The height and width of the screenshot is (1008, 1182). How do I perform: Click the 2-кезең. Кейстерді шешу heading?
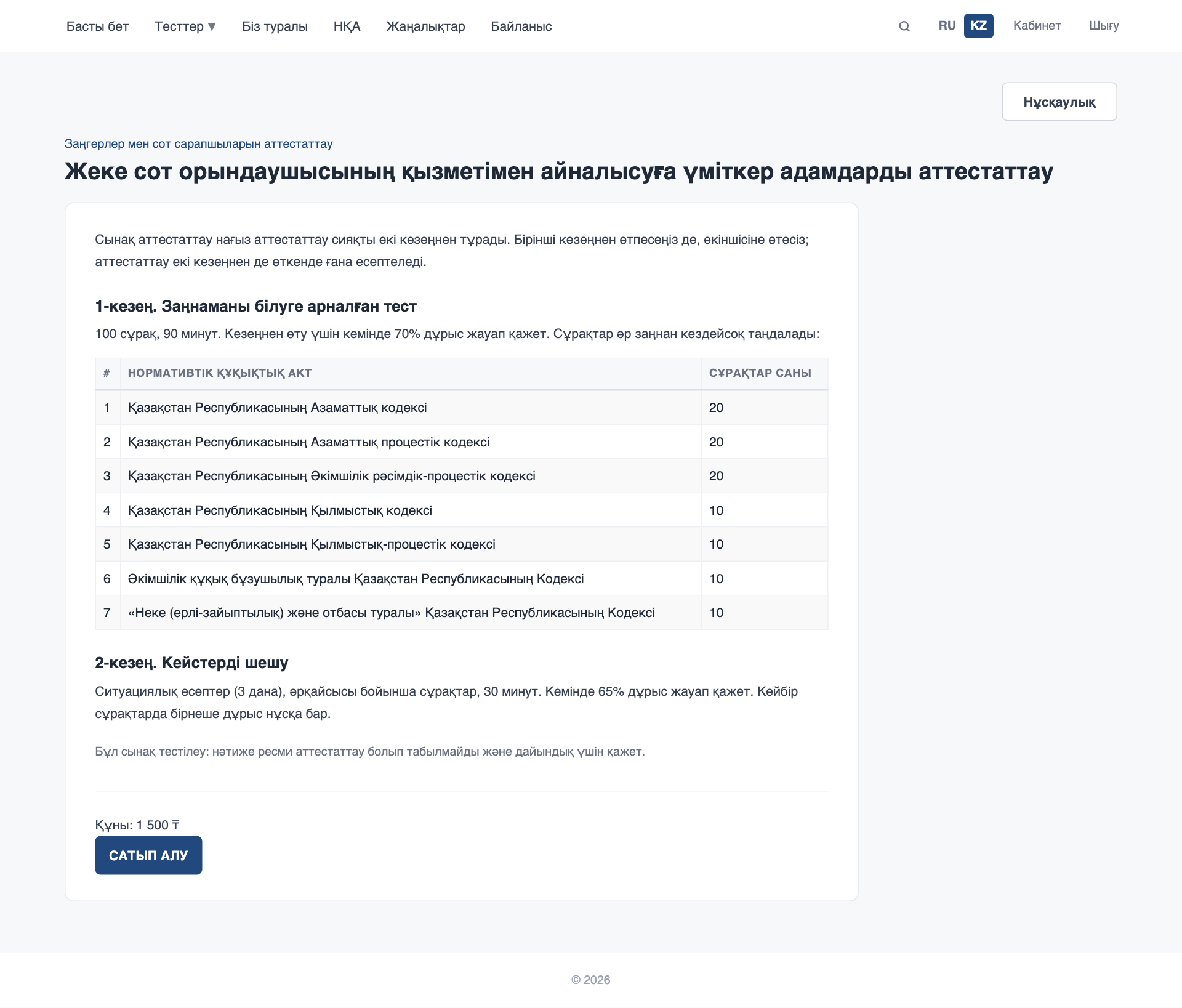[191, 663]
